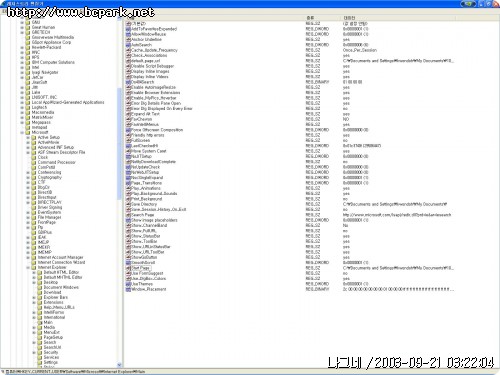Click the status bar registry path

74,372
